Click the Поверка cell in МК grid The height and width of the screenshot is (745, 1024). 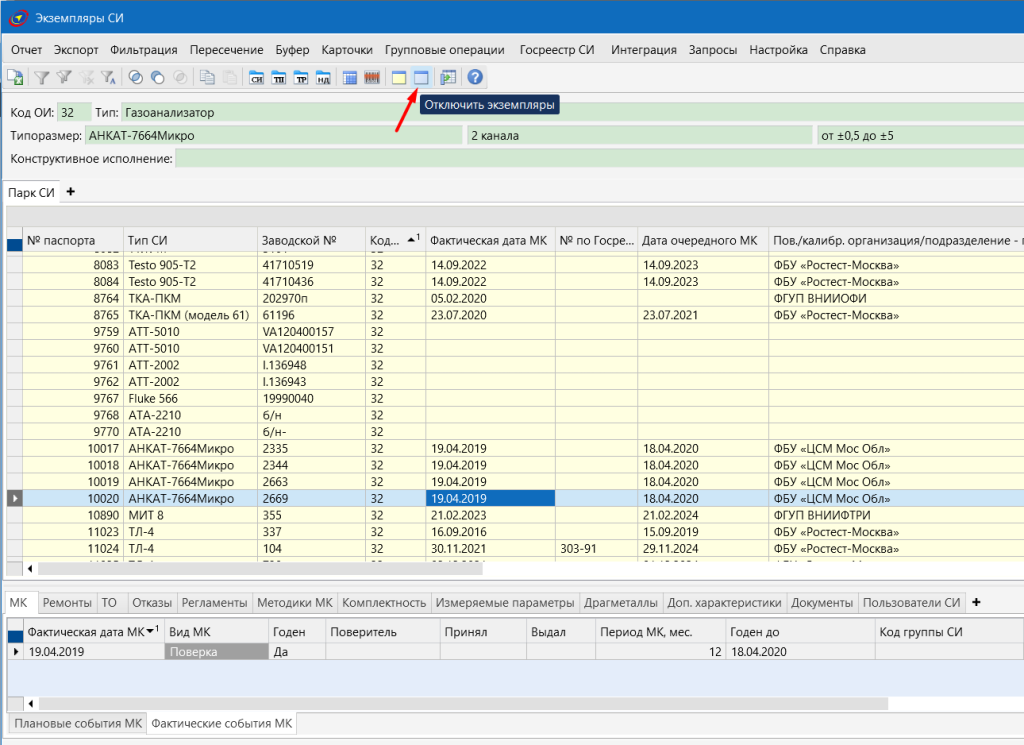pos(216,652)
